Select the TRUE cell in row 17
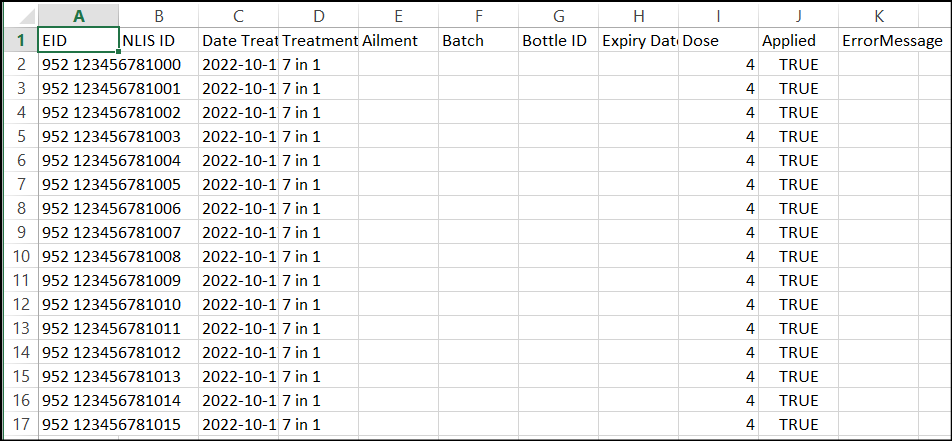 [x=798, y=424]
